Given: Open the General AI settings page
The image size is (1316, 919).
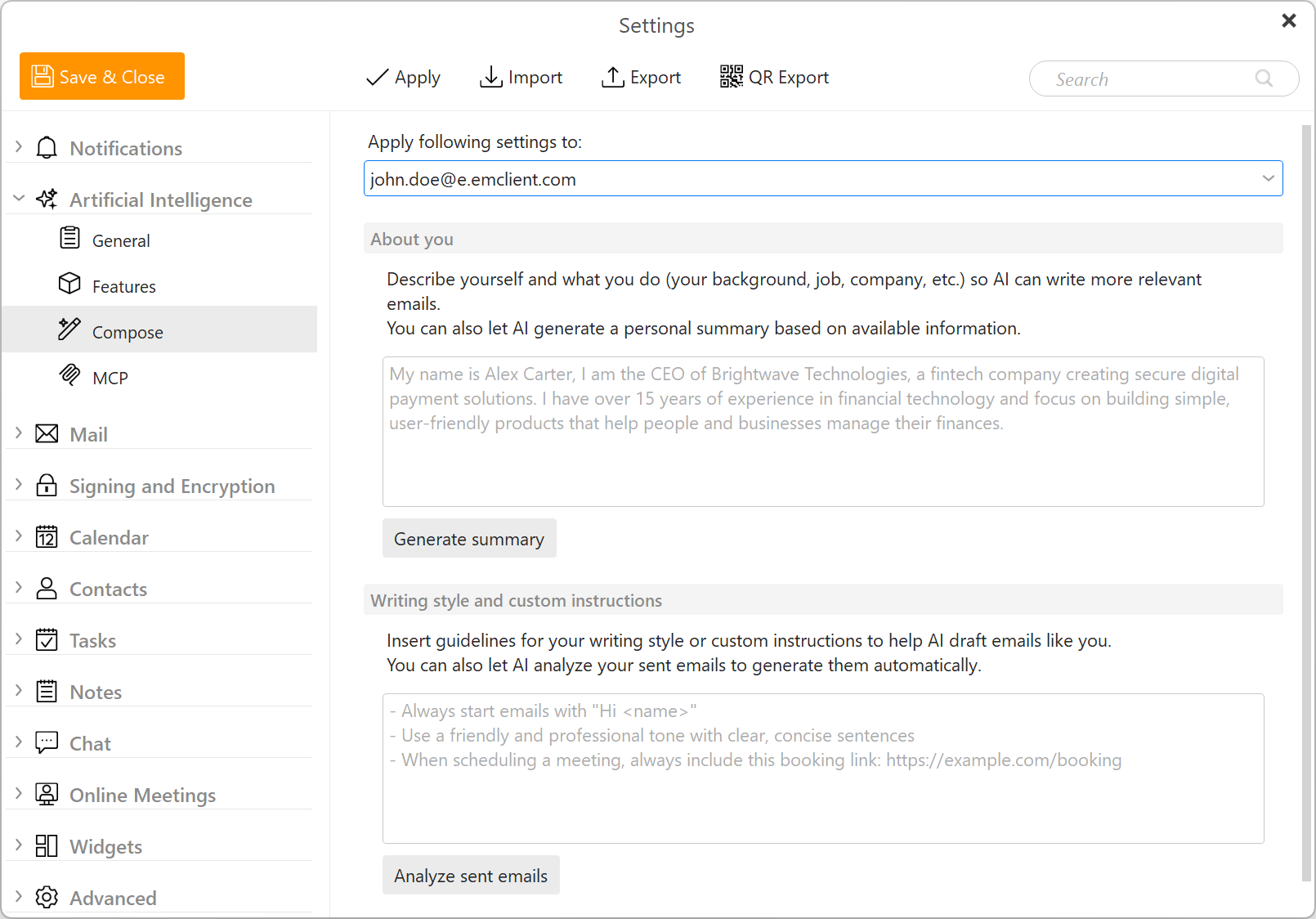Looking at the screenshot, I should [x=159, y=240].
